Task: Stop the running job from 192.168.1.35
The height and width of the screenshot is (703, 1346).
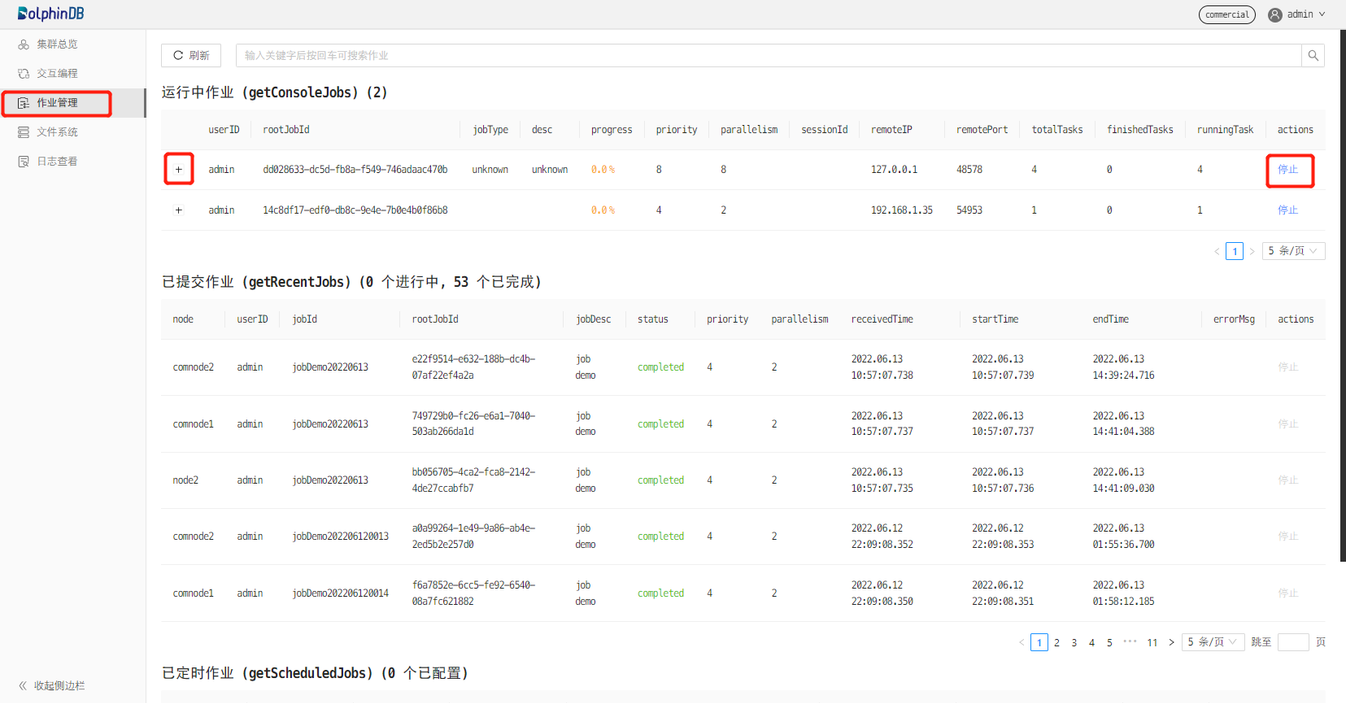Action: 1288,211
